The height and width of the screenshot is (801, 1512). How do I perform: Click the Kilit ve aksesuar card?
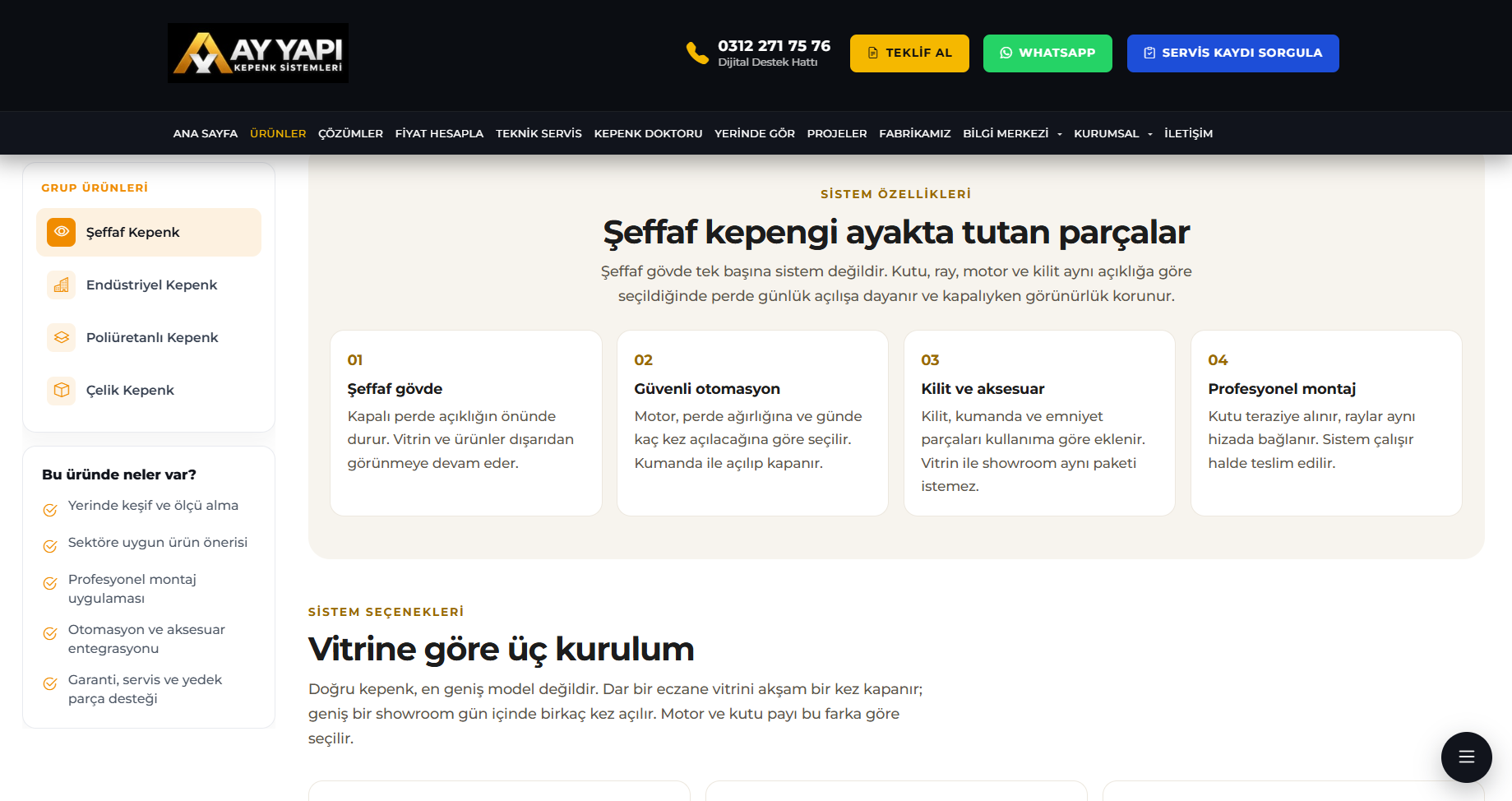[x=1039, y=424]
